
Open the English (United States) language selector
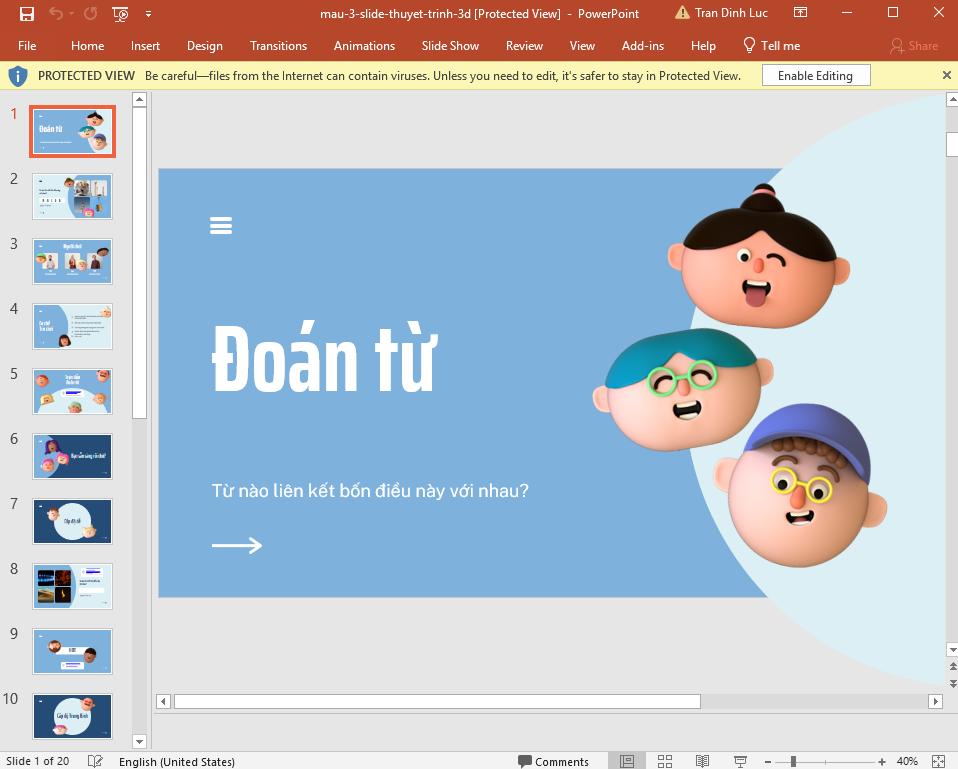tap(177, 761)
